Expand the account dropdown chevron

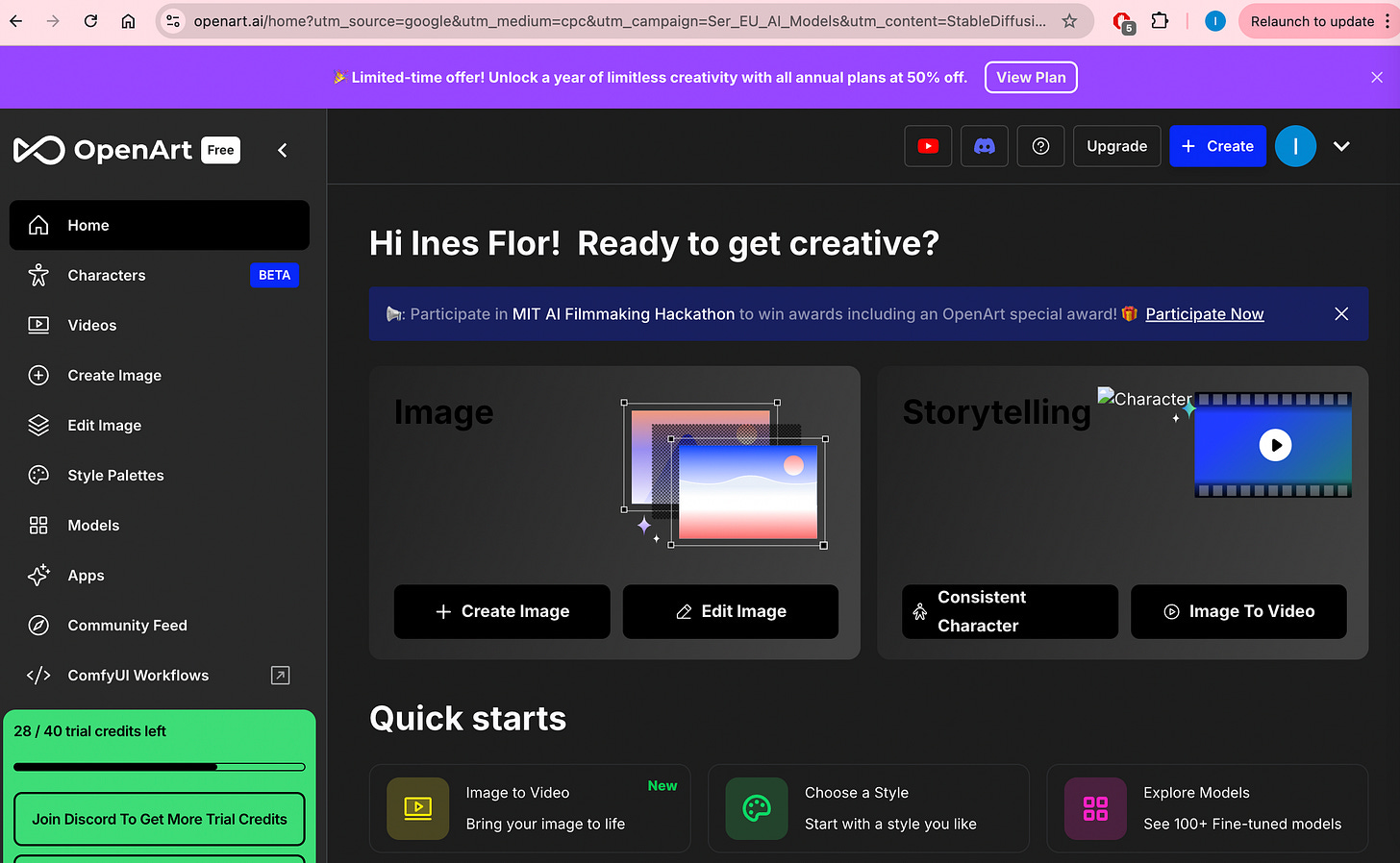pos(1341,146)
